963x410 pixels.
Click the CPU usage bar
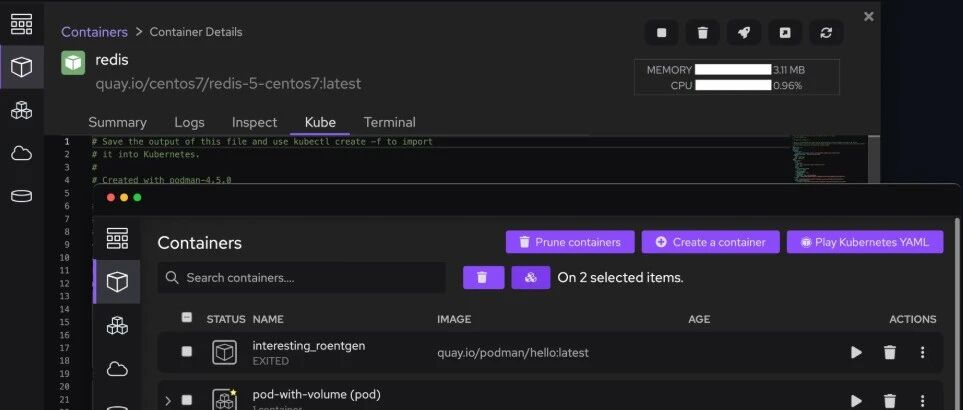(733, 85)
